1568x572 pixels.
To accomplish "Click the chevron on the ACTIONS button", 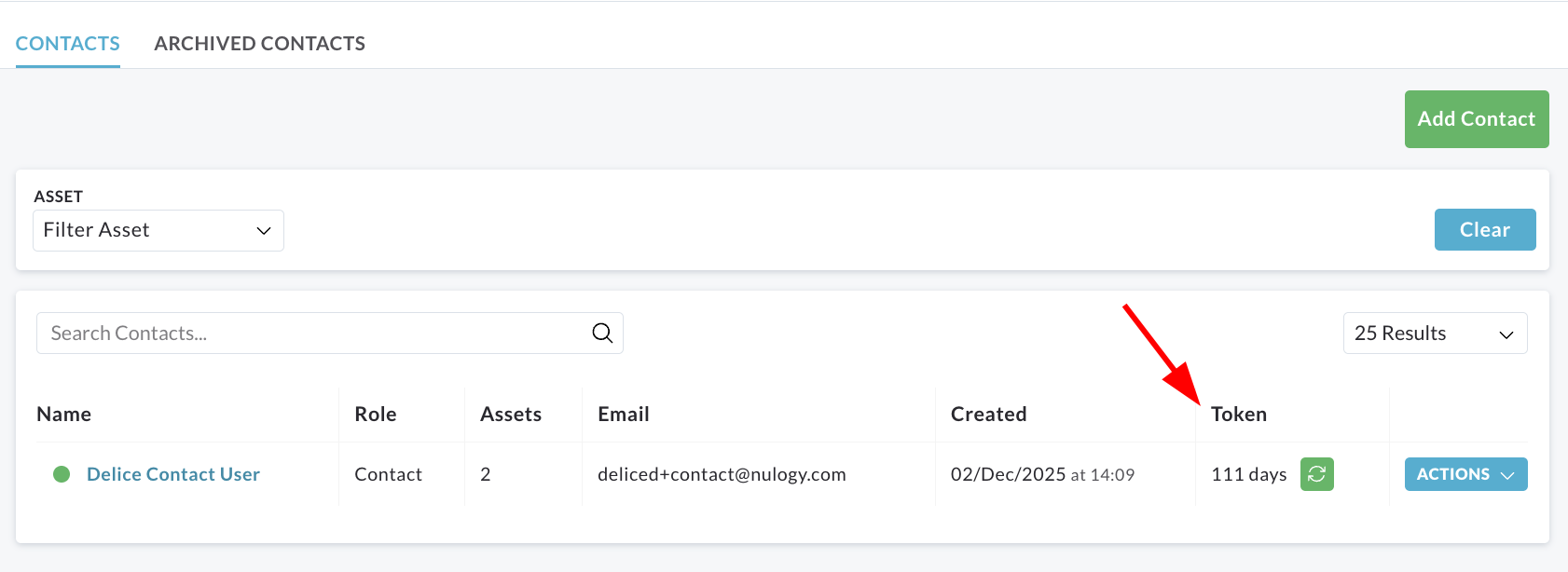I will (x=1507, y=475).
